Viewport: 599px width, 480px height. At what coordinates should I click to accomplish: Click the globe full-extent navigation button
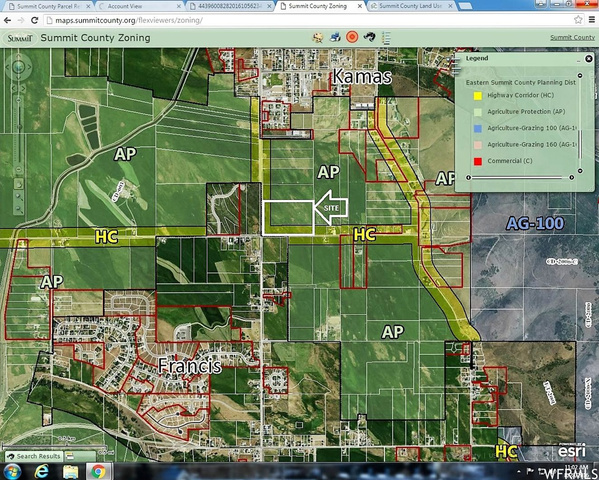(x=18, y=68)
